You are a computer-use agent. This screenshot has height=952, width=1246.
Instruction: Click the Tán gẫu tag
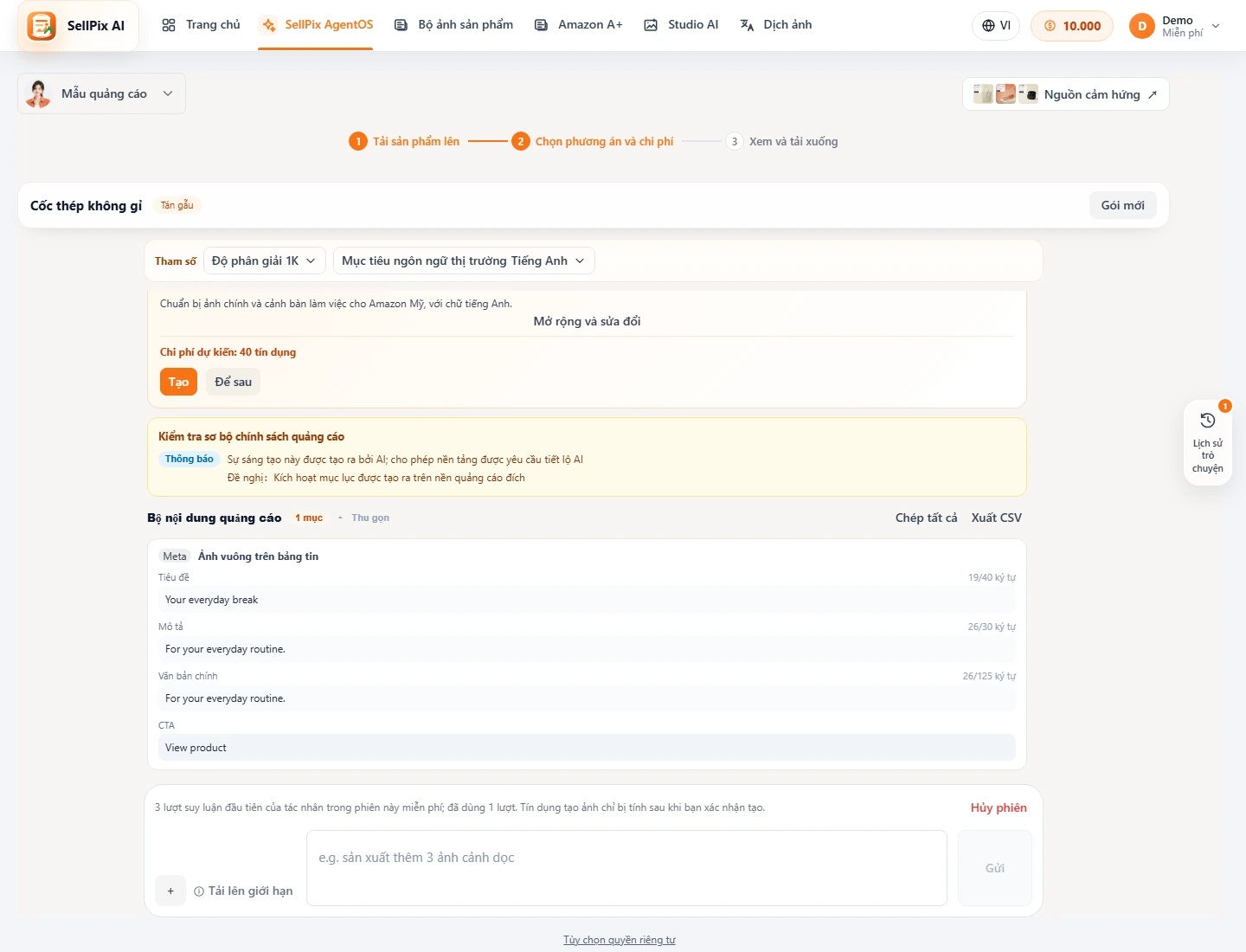(x=177, y=205)
